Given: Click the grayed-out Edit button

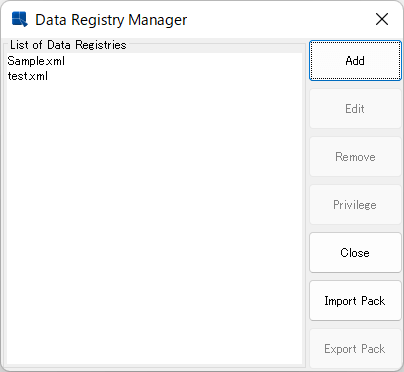Looking at the screenshot, I should click(x=355, y=109).
